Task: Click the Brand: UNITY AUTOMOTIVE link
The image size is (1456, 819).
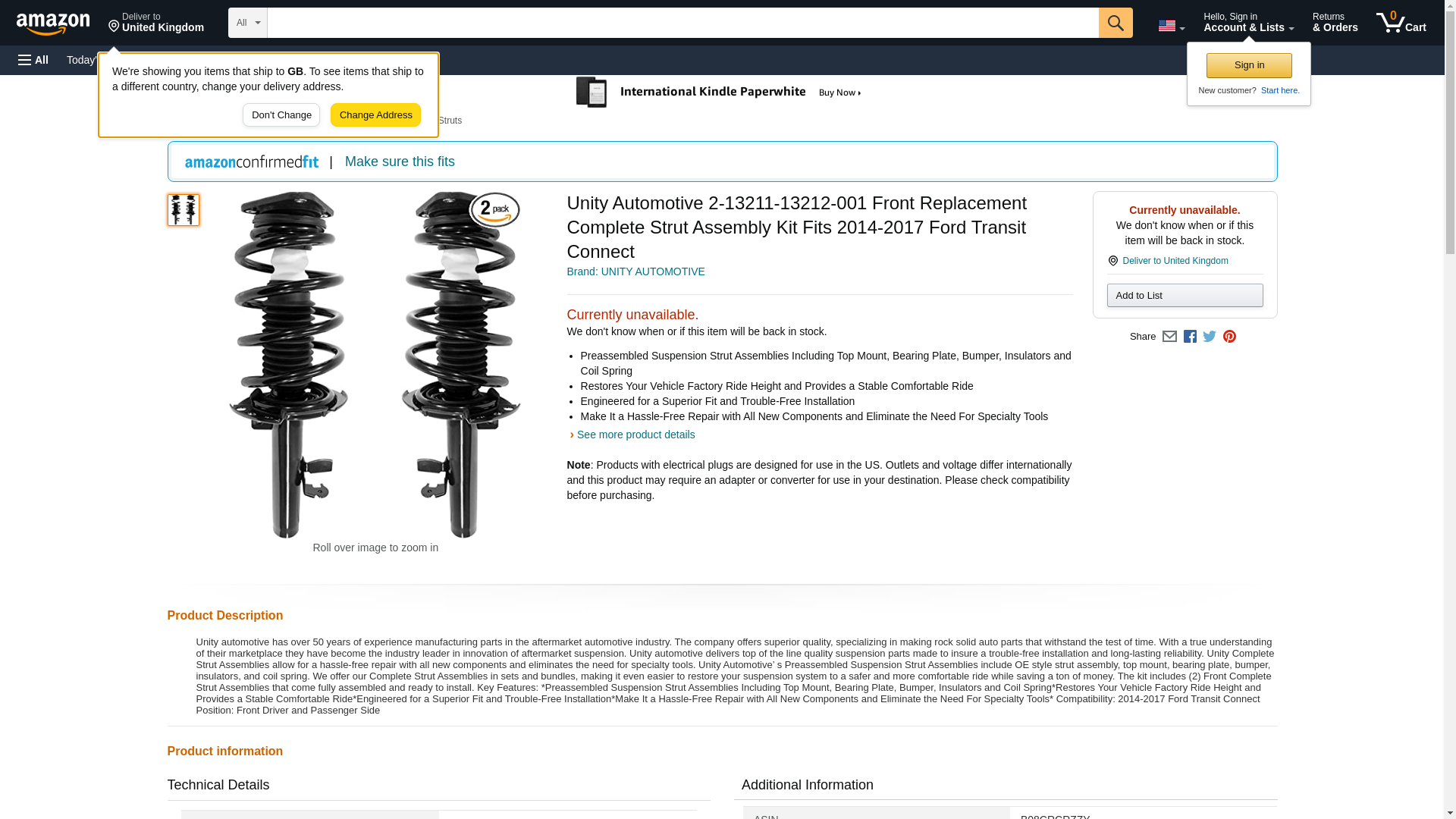Action: tap(635, 271)
